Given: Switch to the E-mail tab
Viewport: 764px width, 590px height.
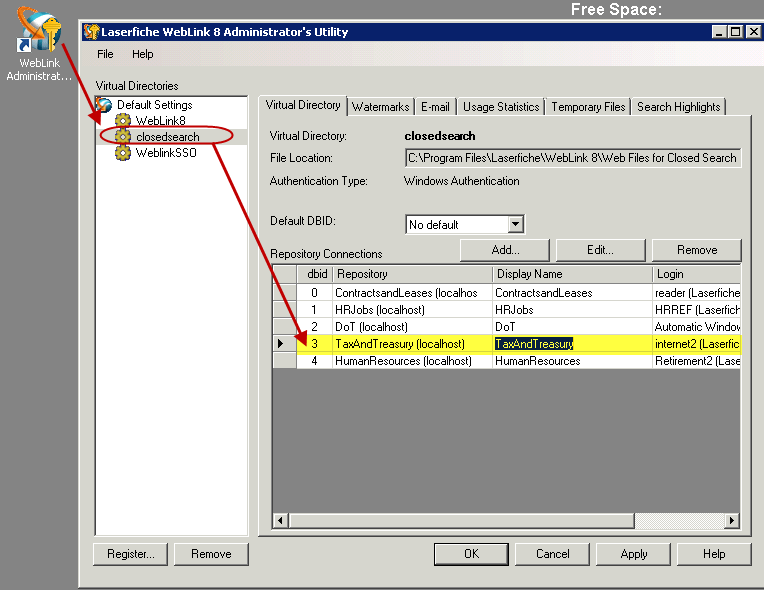Looking at the screenshot, I should tap(435, 107).
